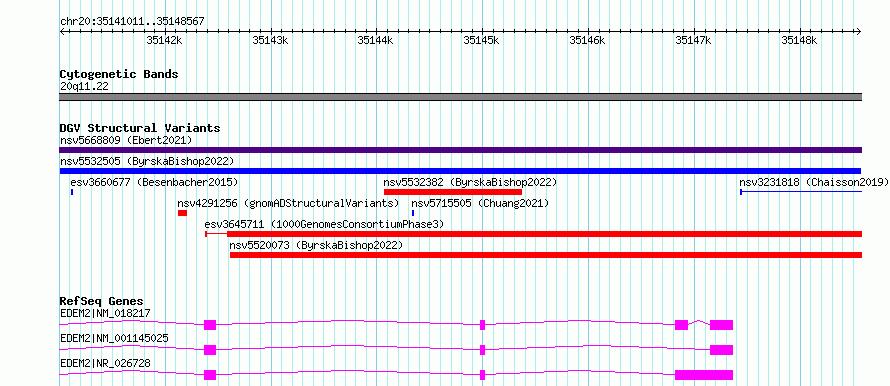Open nsv3231818 (Chaisson2019) variant label

[813, 182]
